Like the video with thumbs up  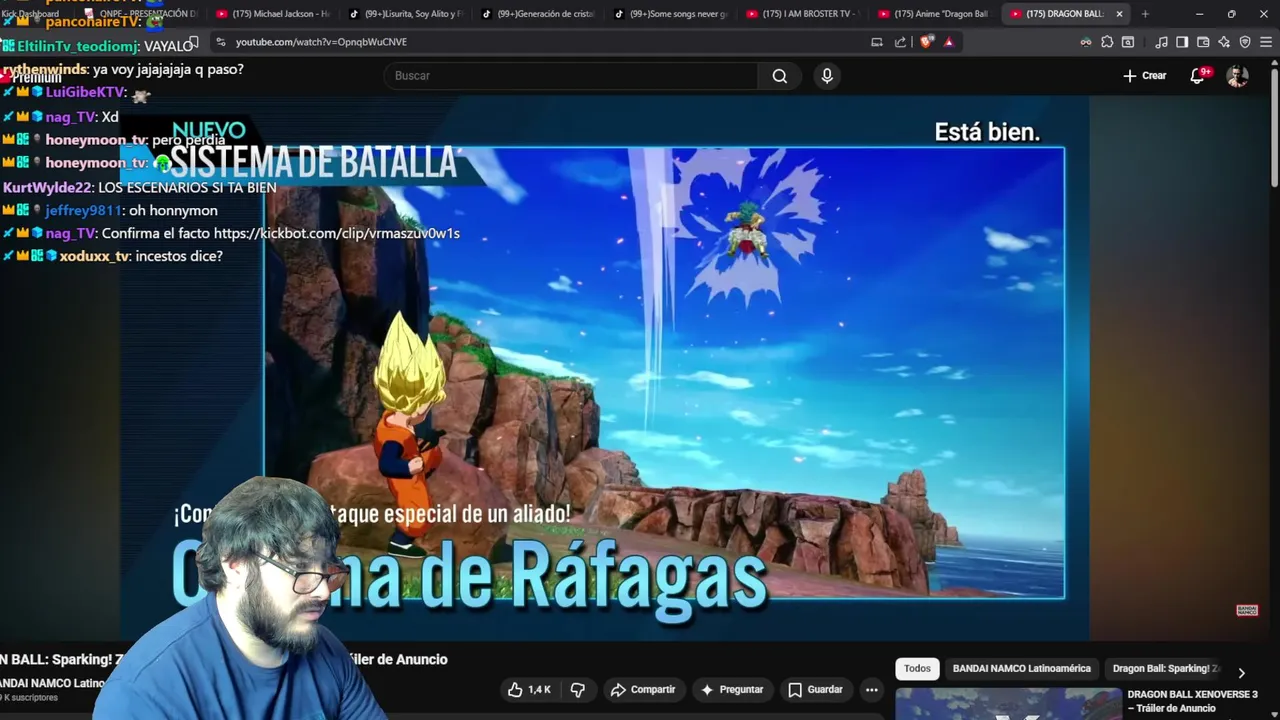coord(529,690)
